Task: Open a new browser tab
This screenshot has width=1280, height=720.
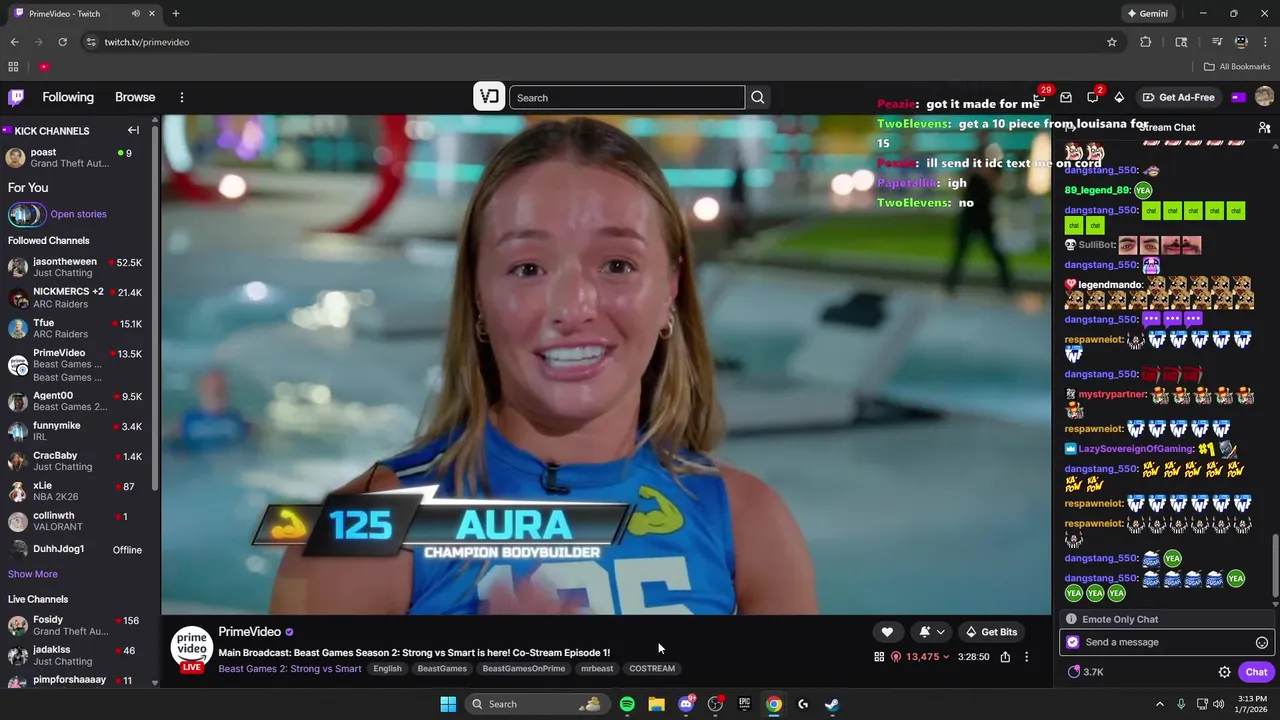Action: click(176, 14)
